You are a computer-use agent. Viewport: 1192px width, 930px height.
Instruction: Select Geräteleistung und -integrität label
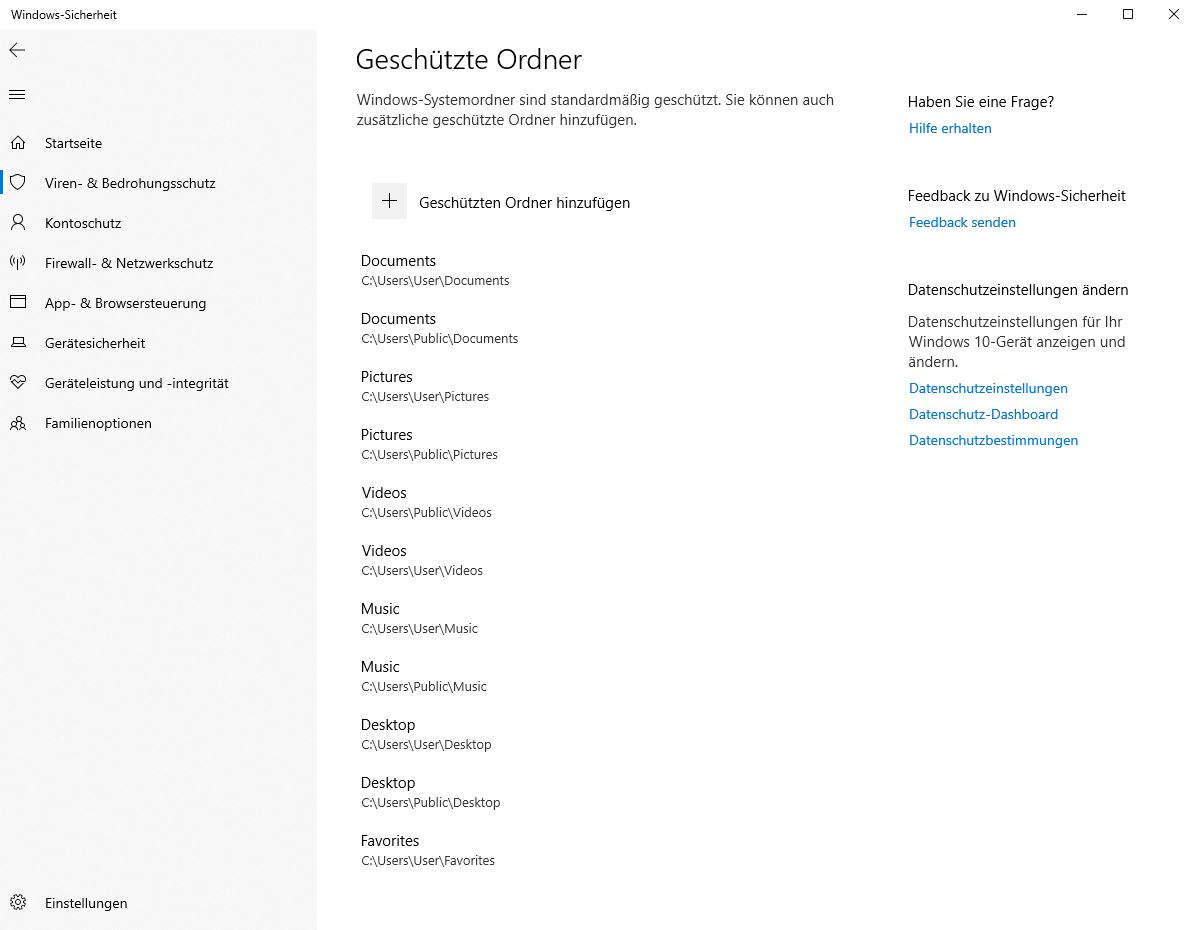137,383
